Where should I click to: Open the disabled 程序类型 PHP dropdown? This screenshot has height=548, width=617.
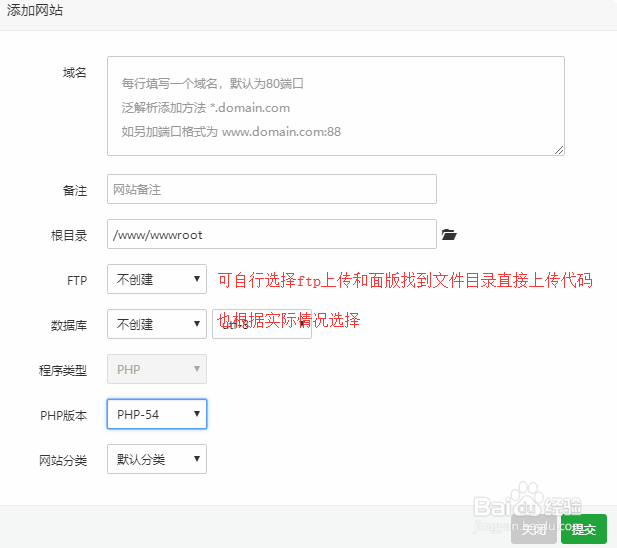click(x=157, y=369)
